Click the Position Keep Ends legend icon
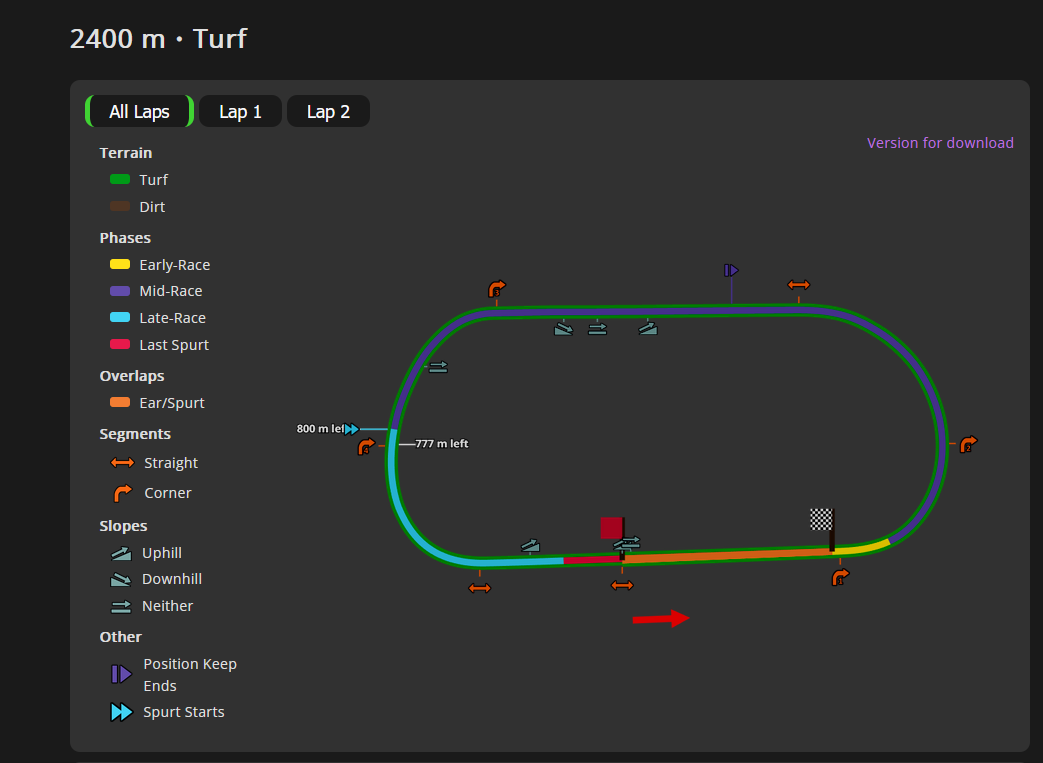This screenshot has width=1043, height=763. click(x=121, y=674)
